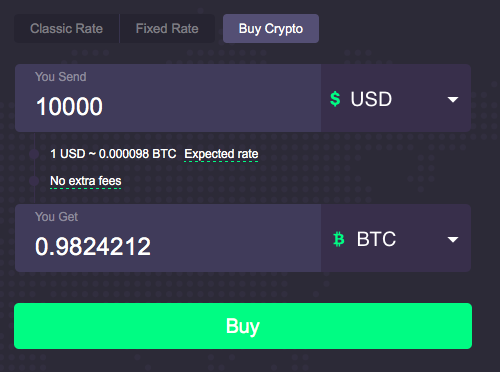Switch to the Classic Rate tab
The width and height of the screenshot is (500, 372).
(67, 28)
